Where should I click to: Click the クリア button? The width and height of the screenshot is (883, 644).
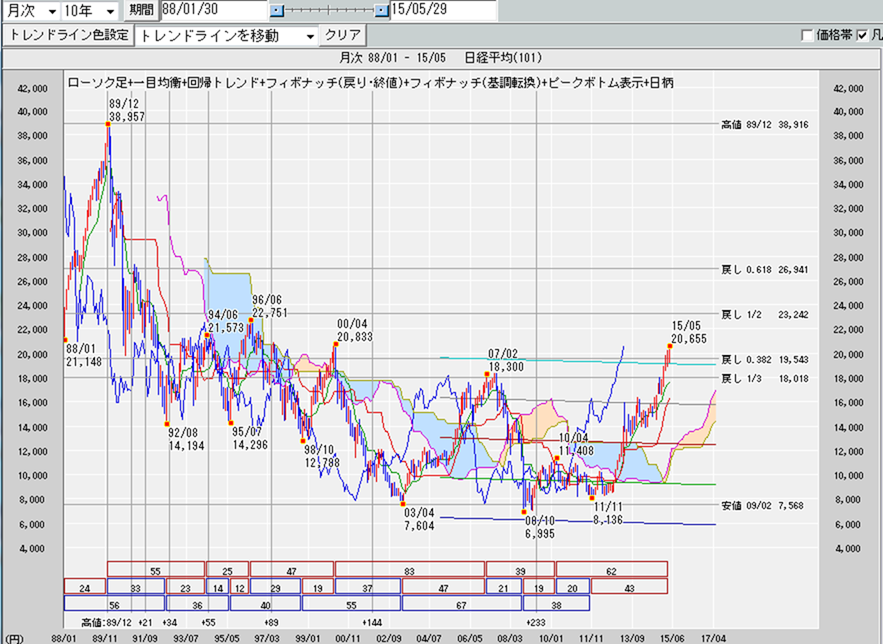[342, 35]
